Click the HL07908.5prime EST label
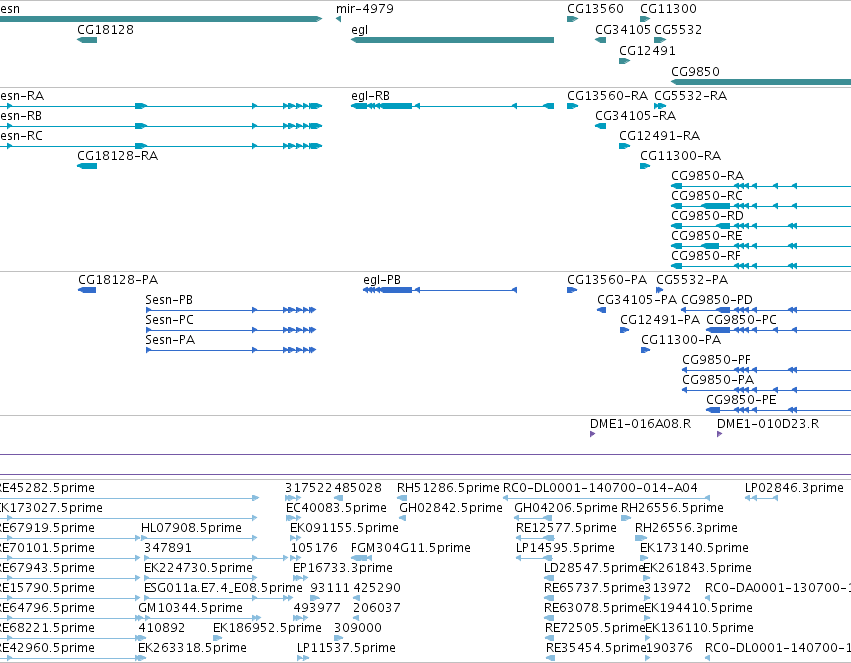This screenshot has height=663, width=851. point(191,528)
